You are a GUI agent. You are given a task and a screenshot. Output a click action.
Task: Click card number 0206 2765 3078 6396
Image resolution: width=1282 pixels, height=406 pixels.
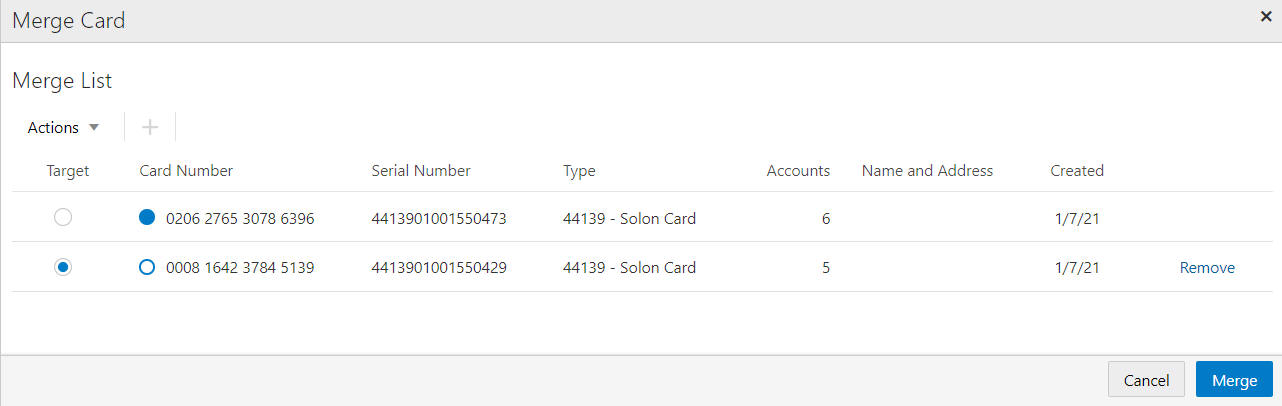point(240,217)
